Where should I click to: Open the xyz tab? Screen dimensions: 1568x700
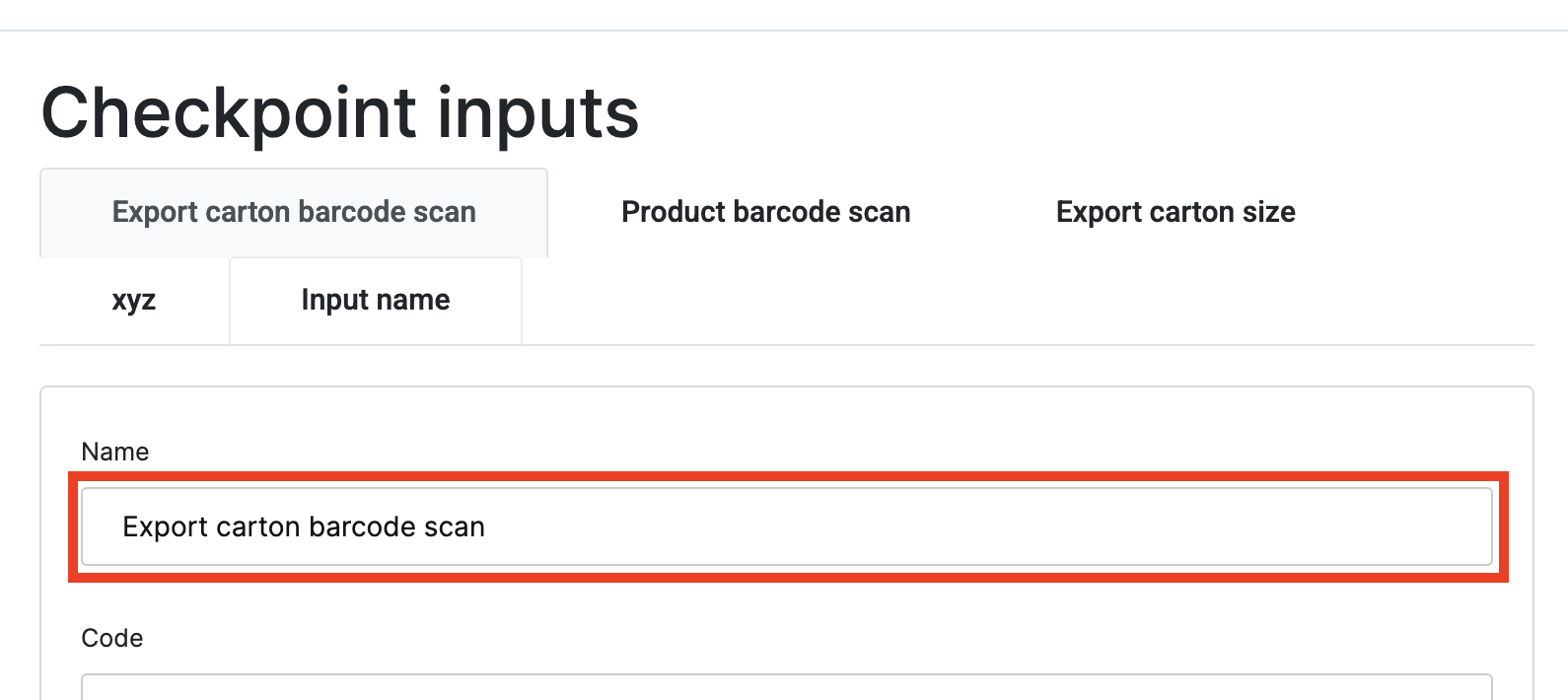click(134, 301)
